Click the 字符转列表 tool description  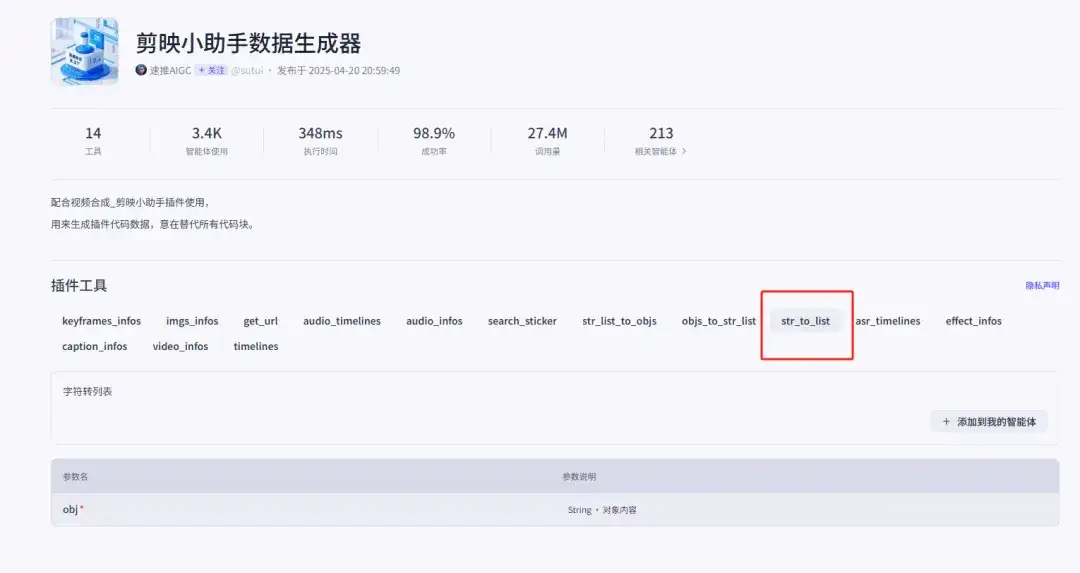click(87, 391)
